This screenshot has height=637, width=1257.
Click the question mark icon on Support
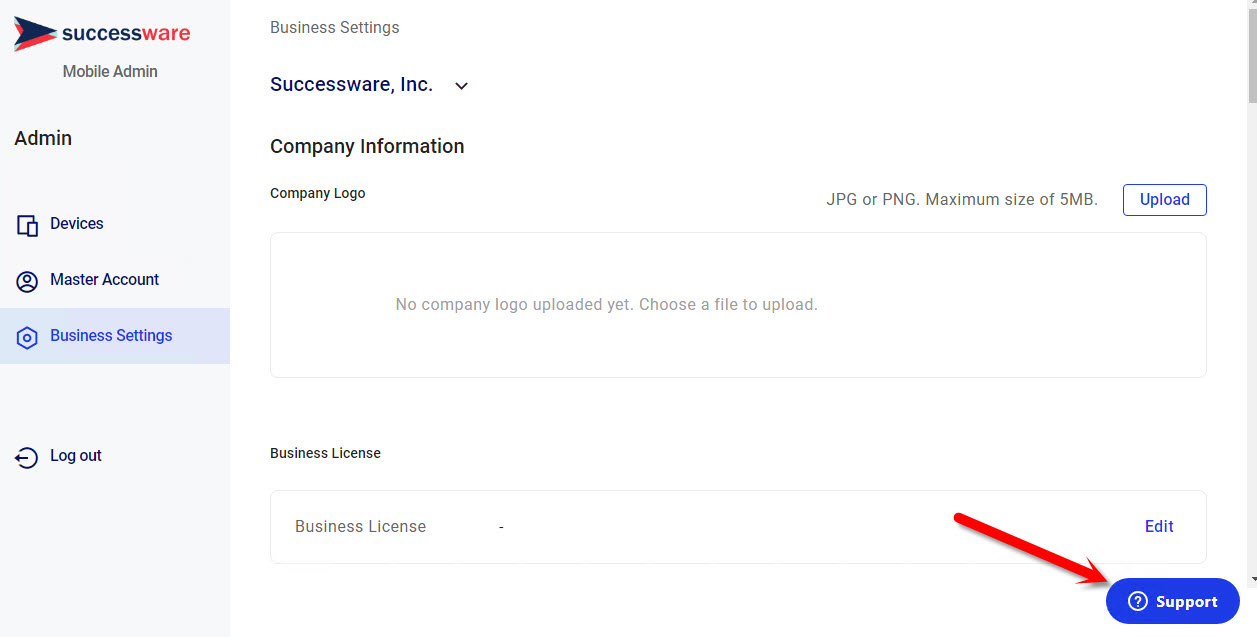coord(1137,602)
